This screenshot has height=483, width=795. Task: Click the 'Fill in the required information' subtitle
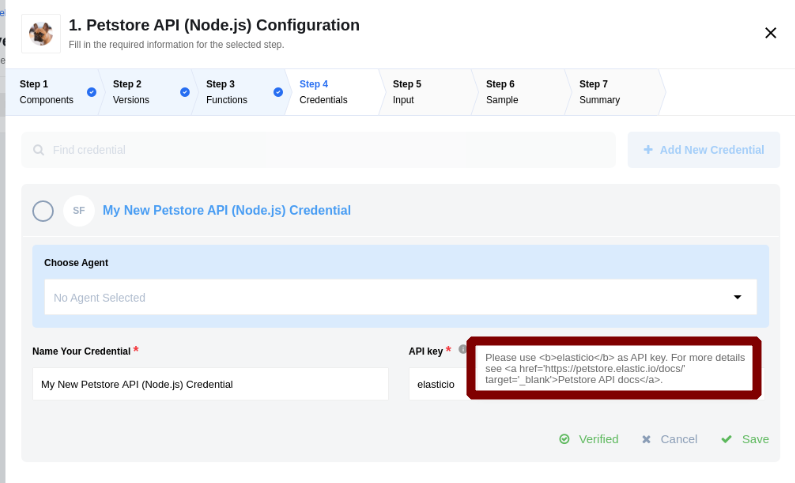[176, 45]
